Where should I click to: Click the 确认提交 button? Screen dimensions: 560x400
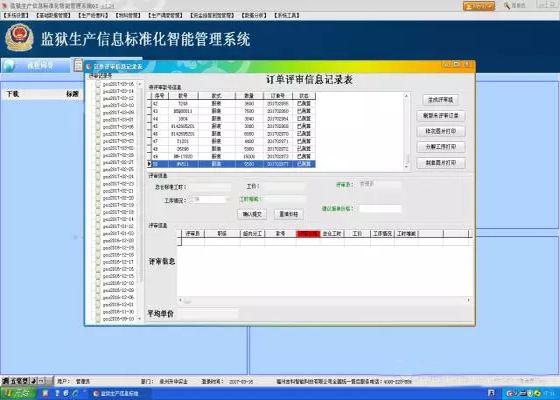[252, 214]
